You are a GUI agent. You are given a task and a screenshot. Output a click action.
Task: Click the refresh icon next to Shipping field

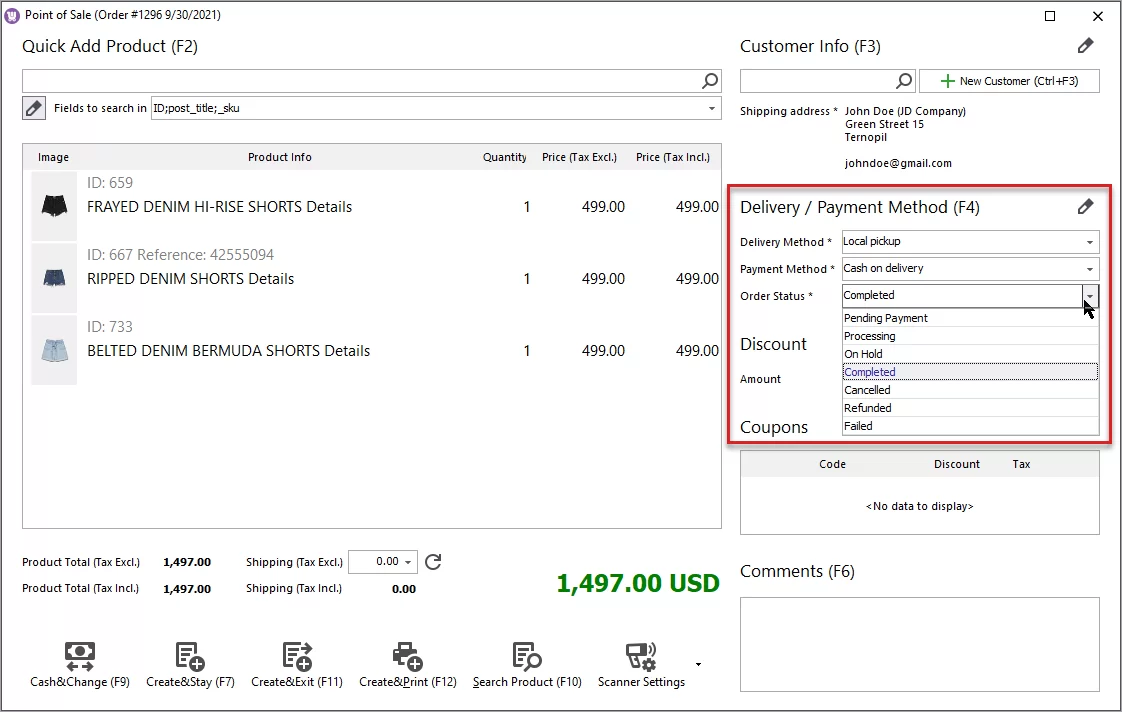point(433,562)
